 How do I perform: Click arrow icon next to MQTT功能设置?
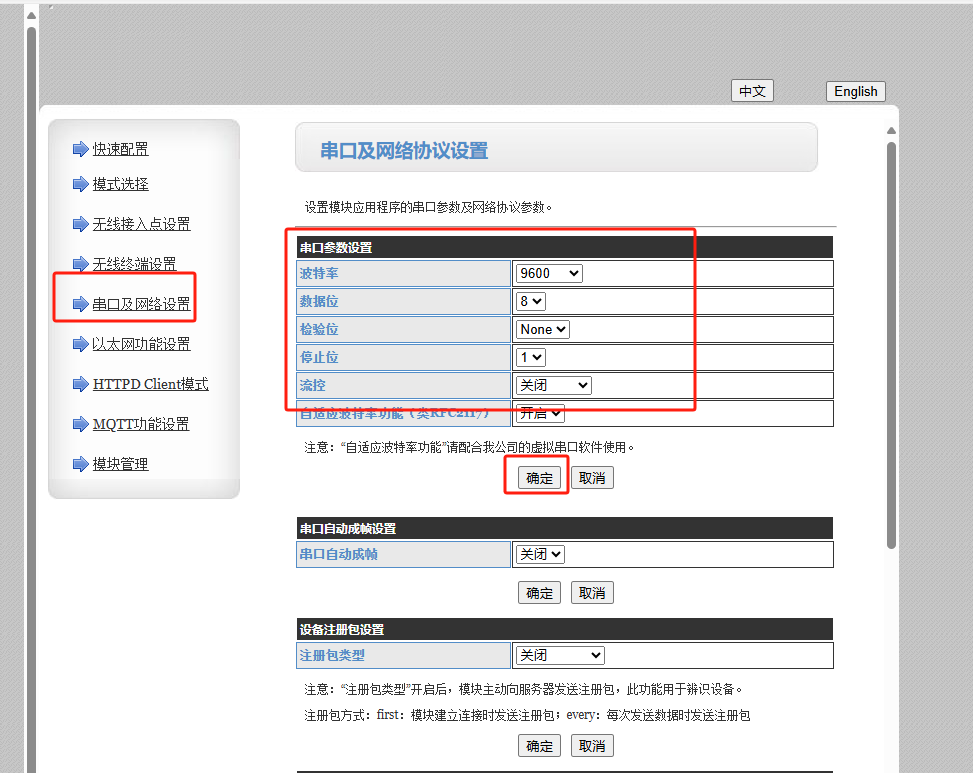tap(80, 424)
